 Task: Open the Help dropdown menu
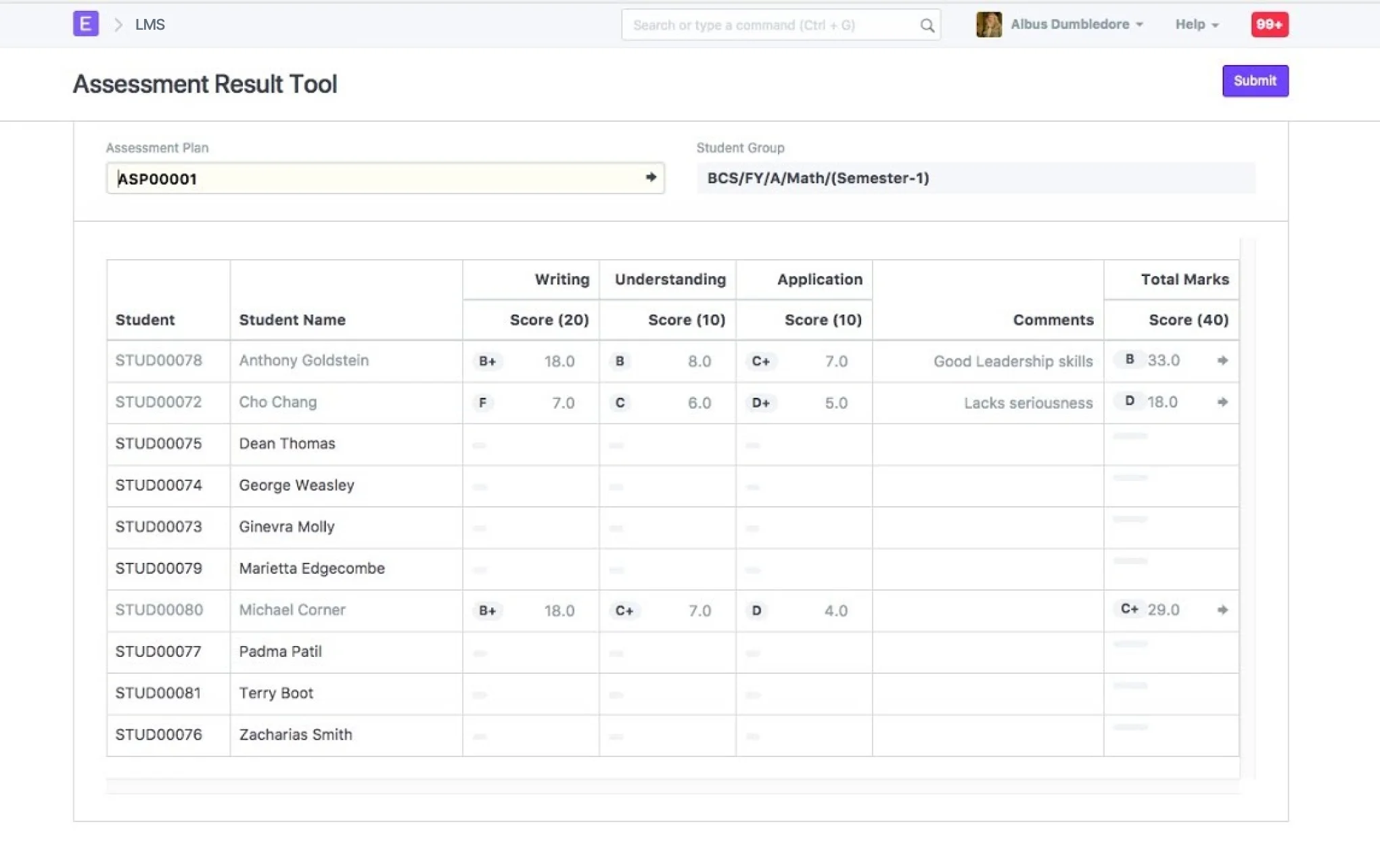click(x=1196, y=24)
